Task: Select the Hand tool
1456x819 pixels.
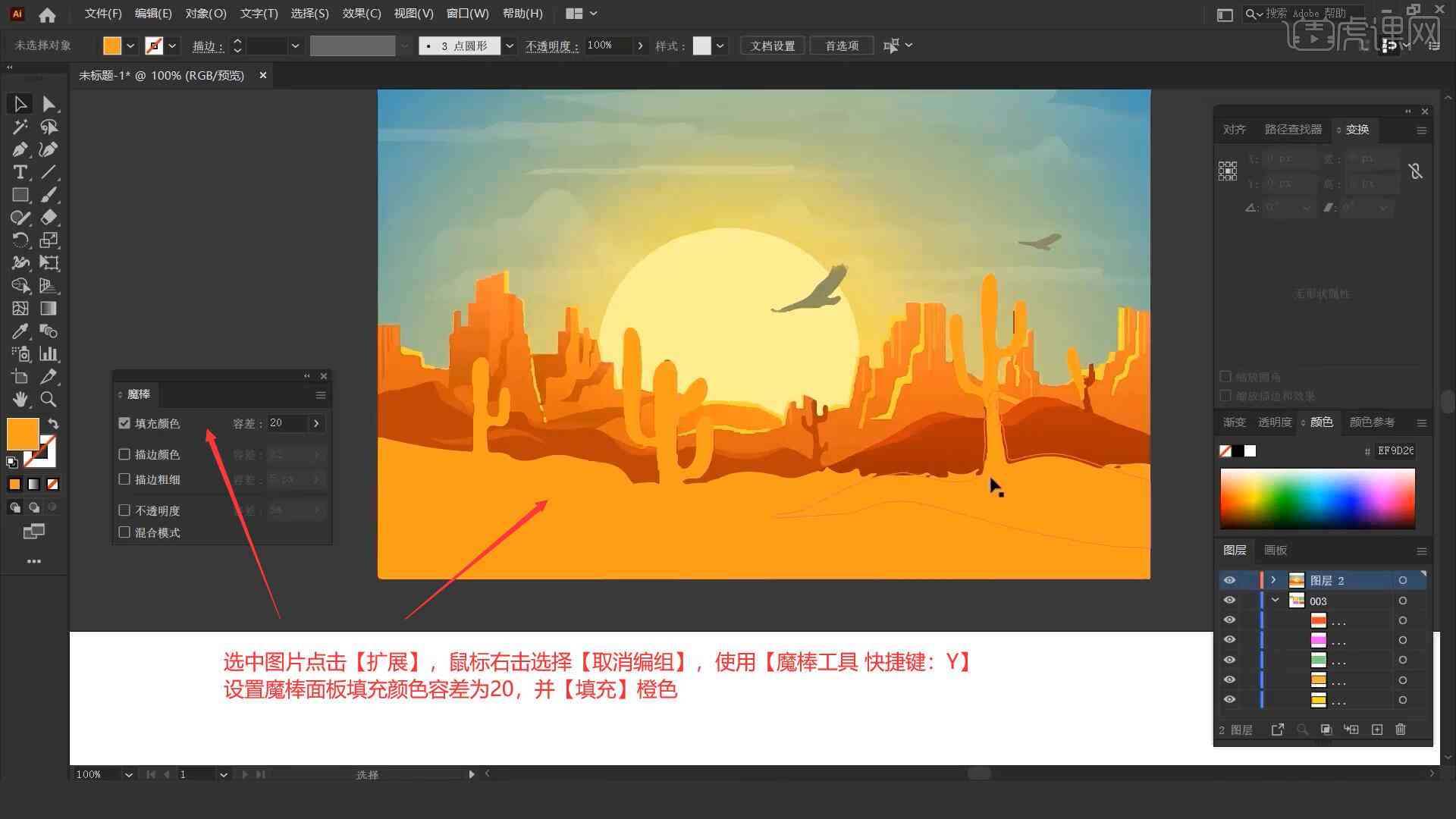Action: [18, 399]
